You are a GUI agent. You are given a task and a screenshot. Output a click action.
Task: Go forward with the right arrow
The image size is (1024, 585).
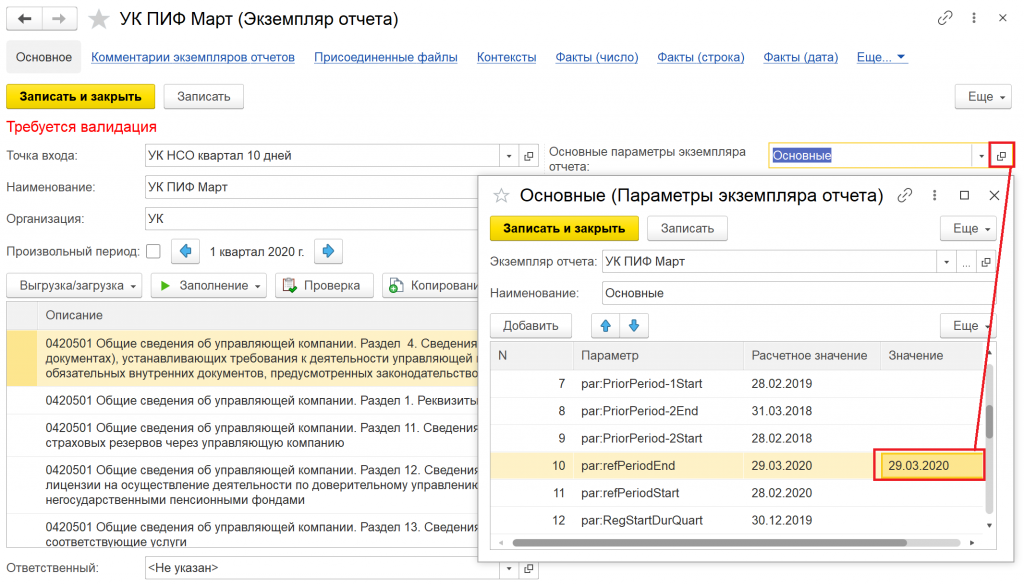tap(59, 19)
